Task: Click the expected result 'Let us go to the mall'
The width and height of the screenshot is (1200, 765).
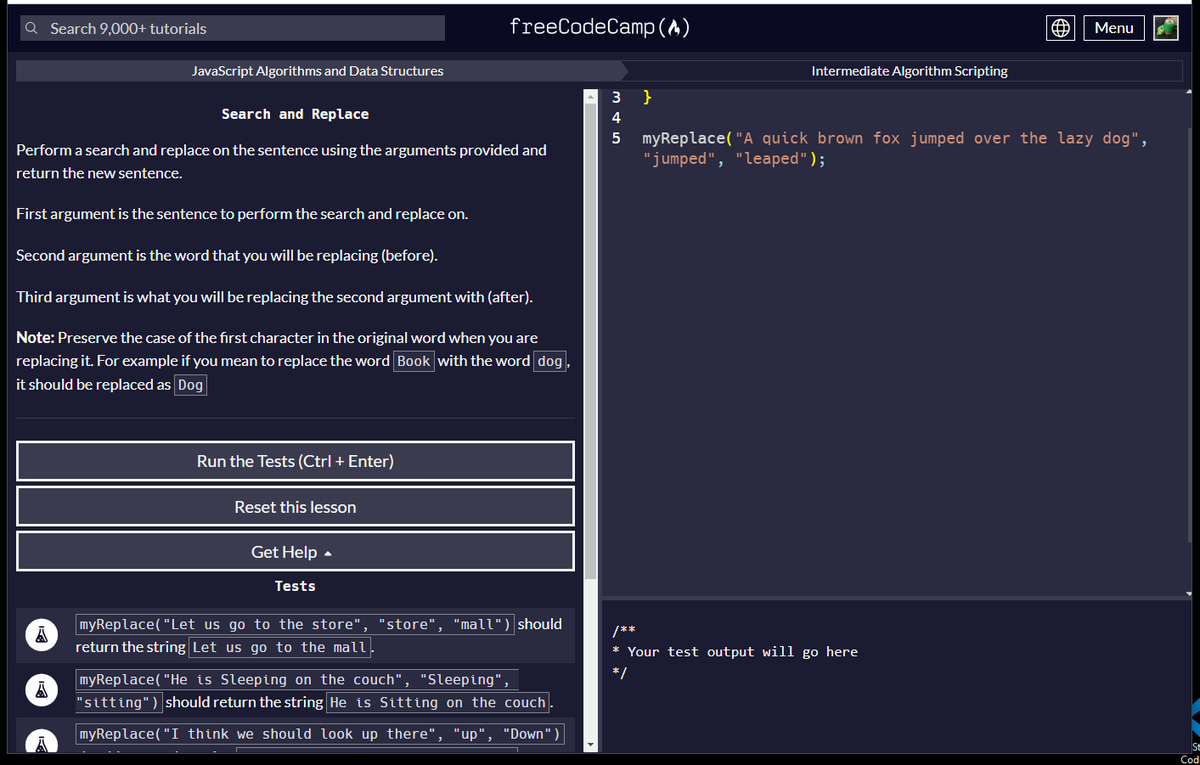Action: point(279,648)
